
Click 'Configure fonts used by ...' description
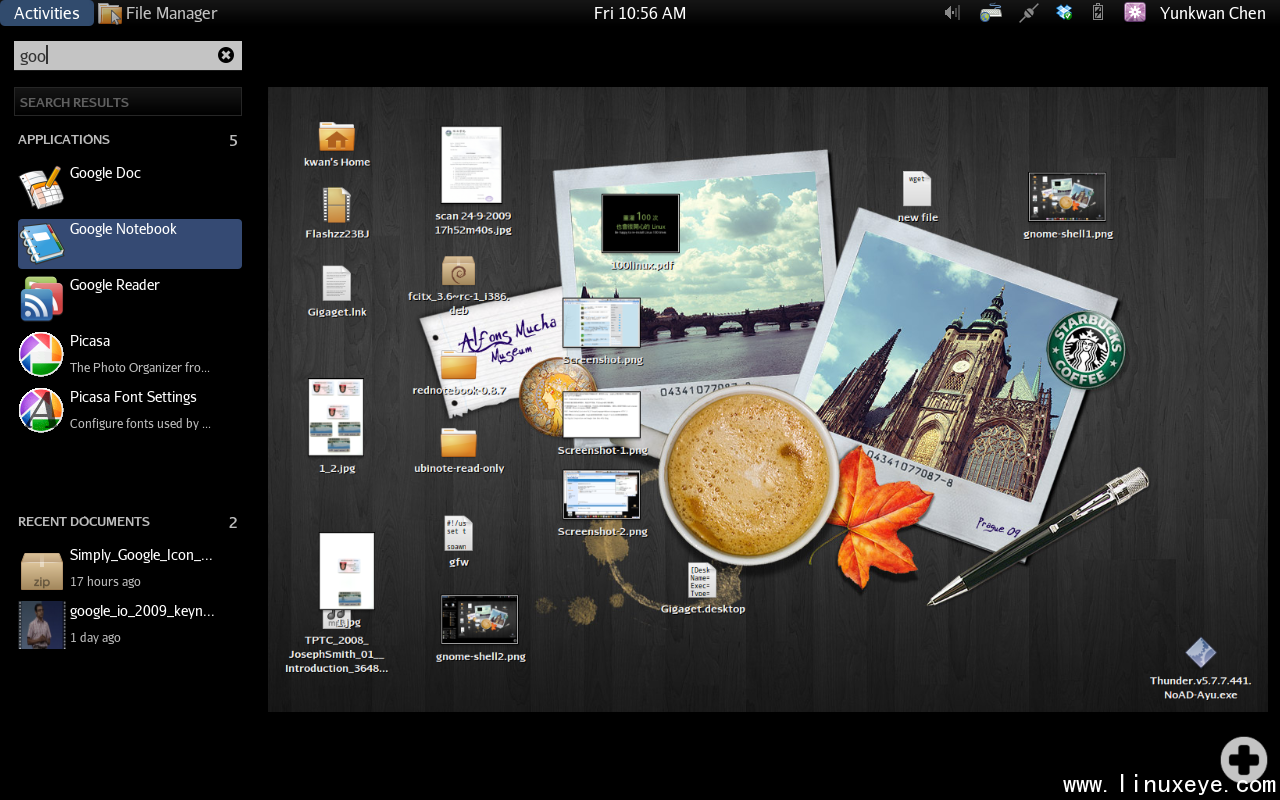click(140, 424)
